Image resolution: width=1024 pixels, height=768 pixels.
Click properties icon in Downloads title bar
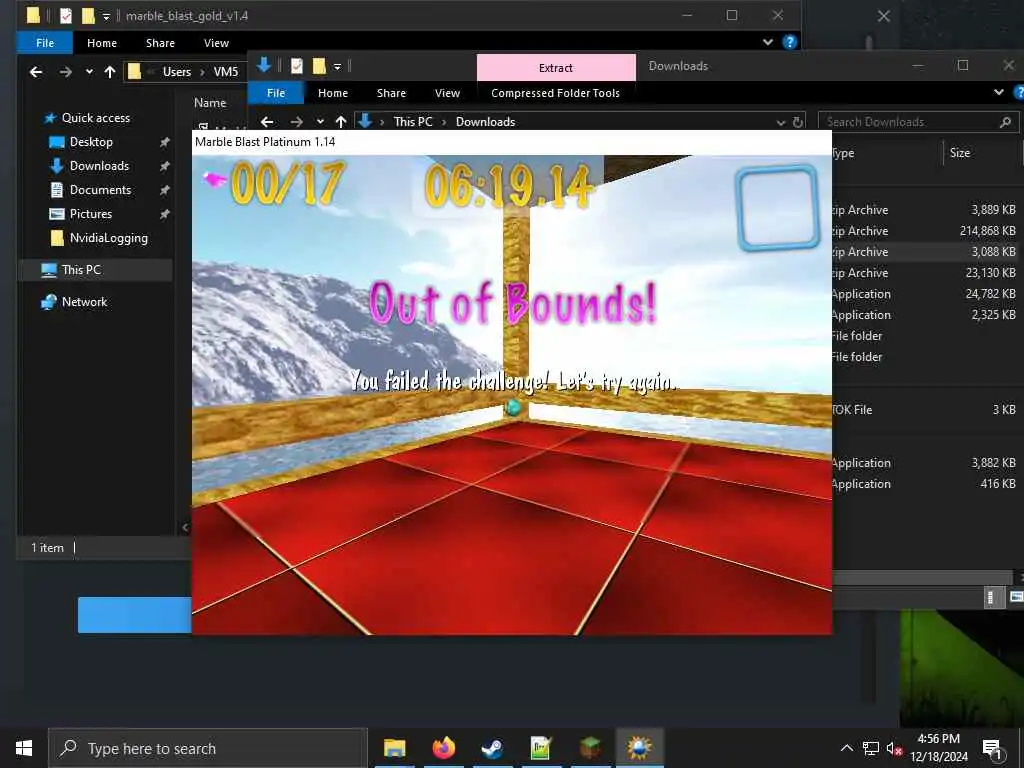pos(296,66)
